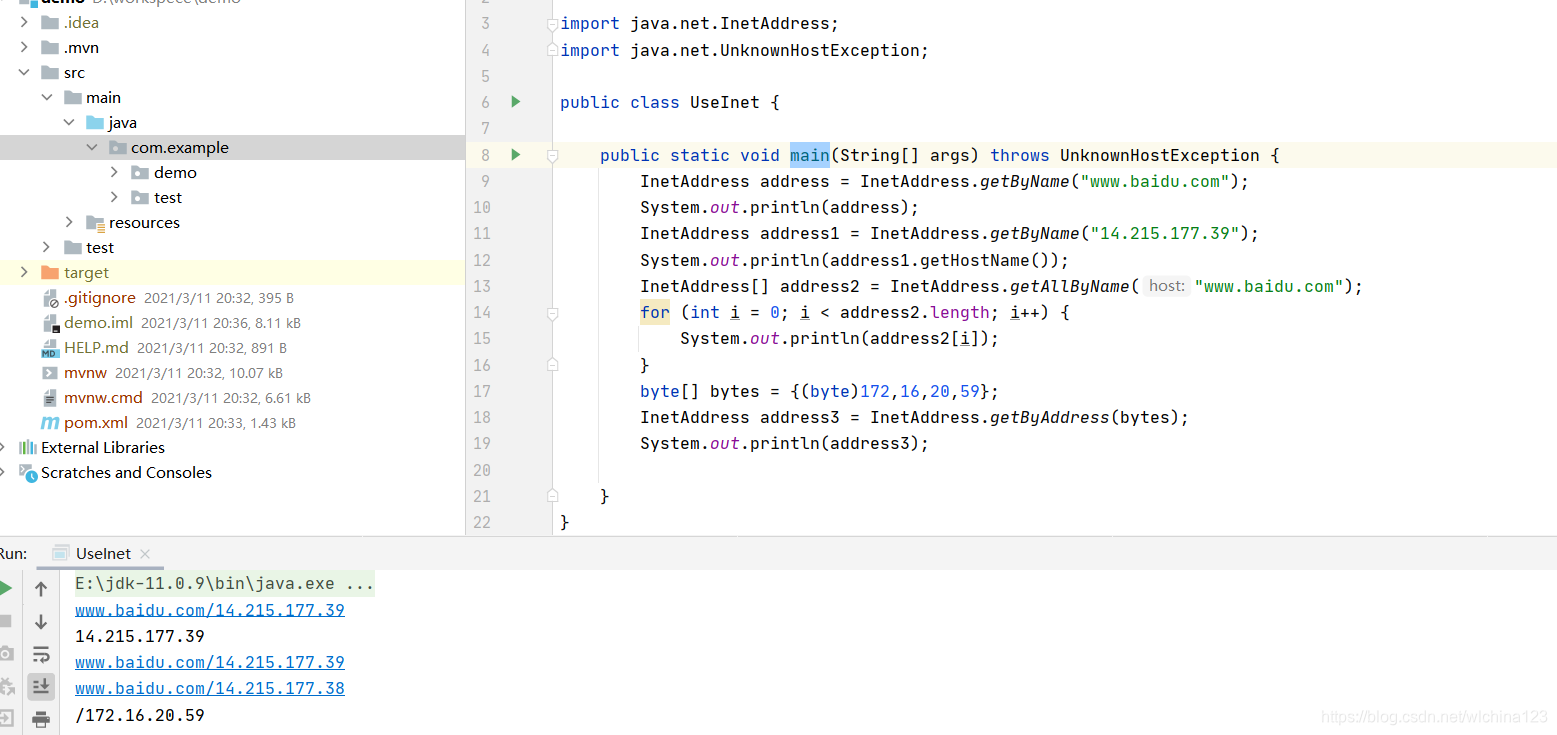Toggle soft-wrap in the Run console
Screen dimensions: 1557x735
point(41,654)
